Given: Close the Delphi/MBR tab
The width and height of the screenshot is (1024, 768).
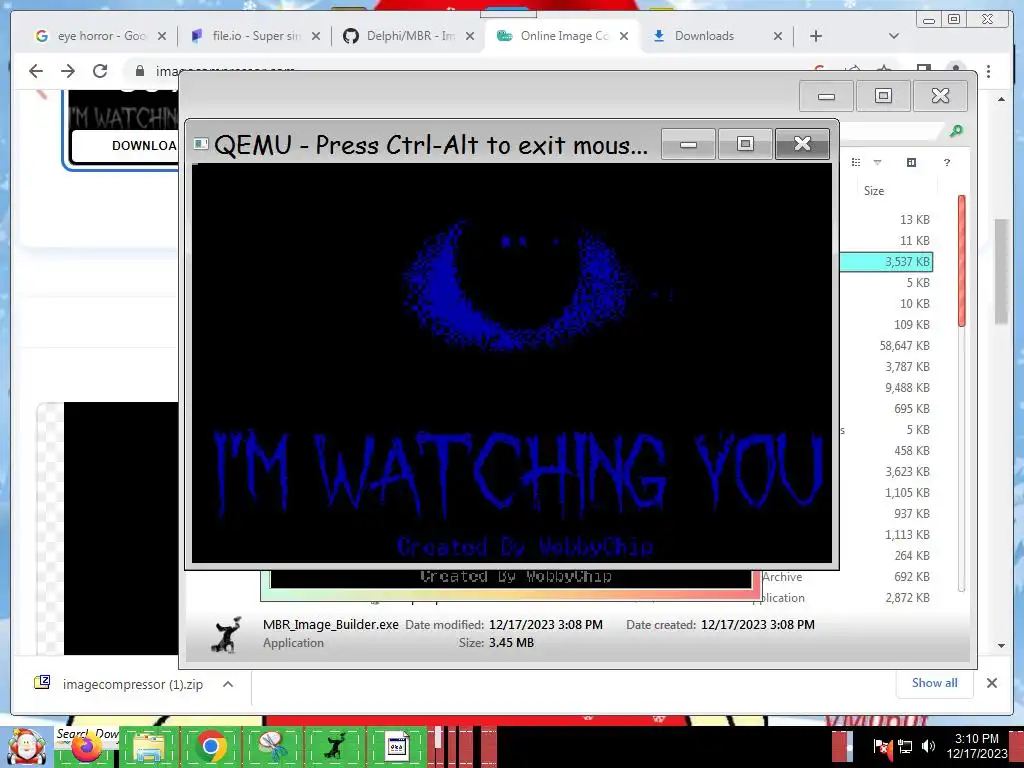Looking at the screenshot, I should coord(470,36).
